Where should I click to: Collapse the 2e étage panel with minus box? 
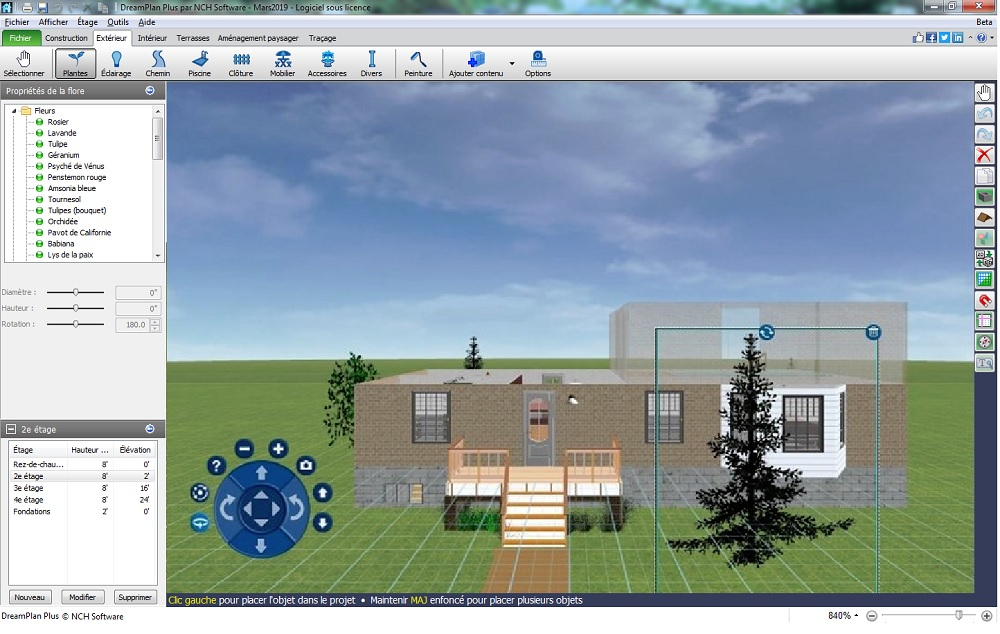click(11, 429)
